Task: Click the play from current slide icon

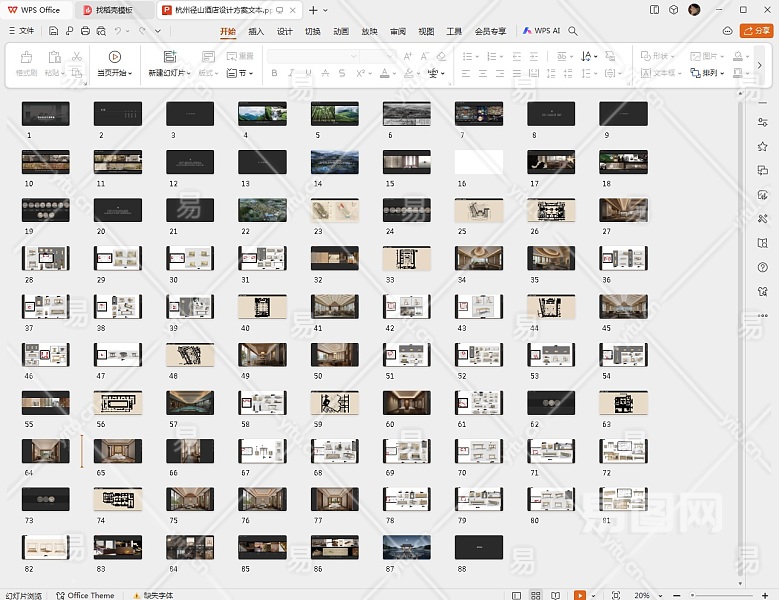Action: point(115,57)
